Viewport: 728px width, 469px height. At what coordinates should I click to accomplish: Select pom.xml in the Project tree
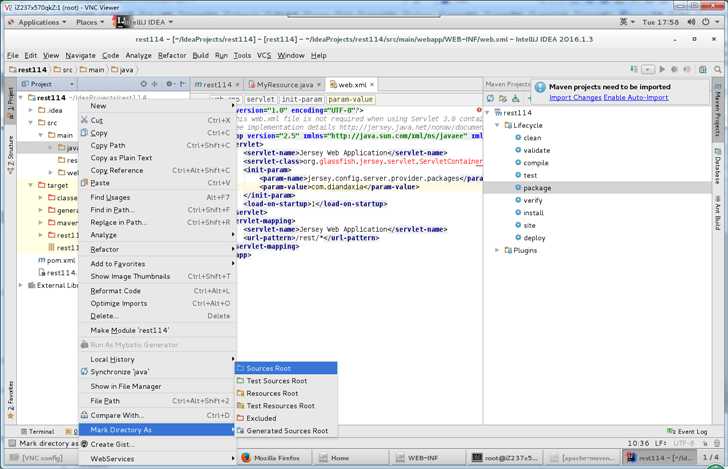57,260
